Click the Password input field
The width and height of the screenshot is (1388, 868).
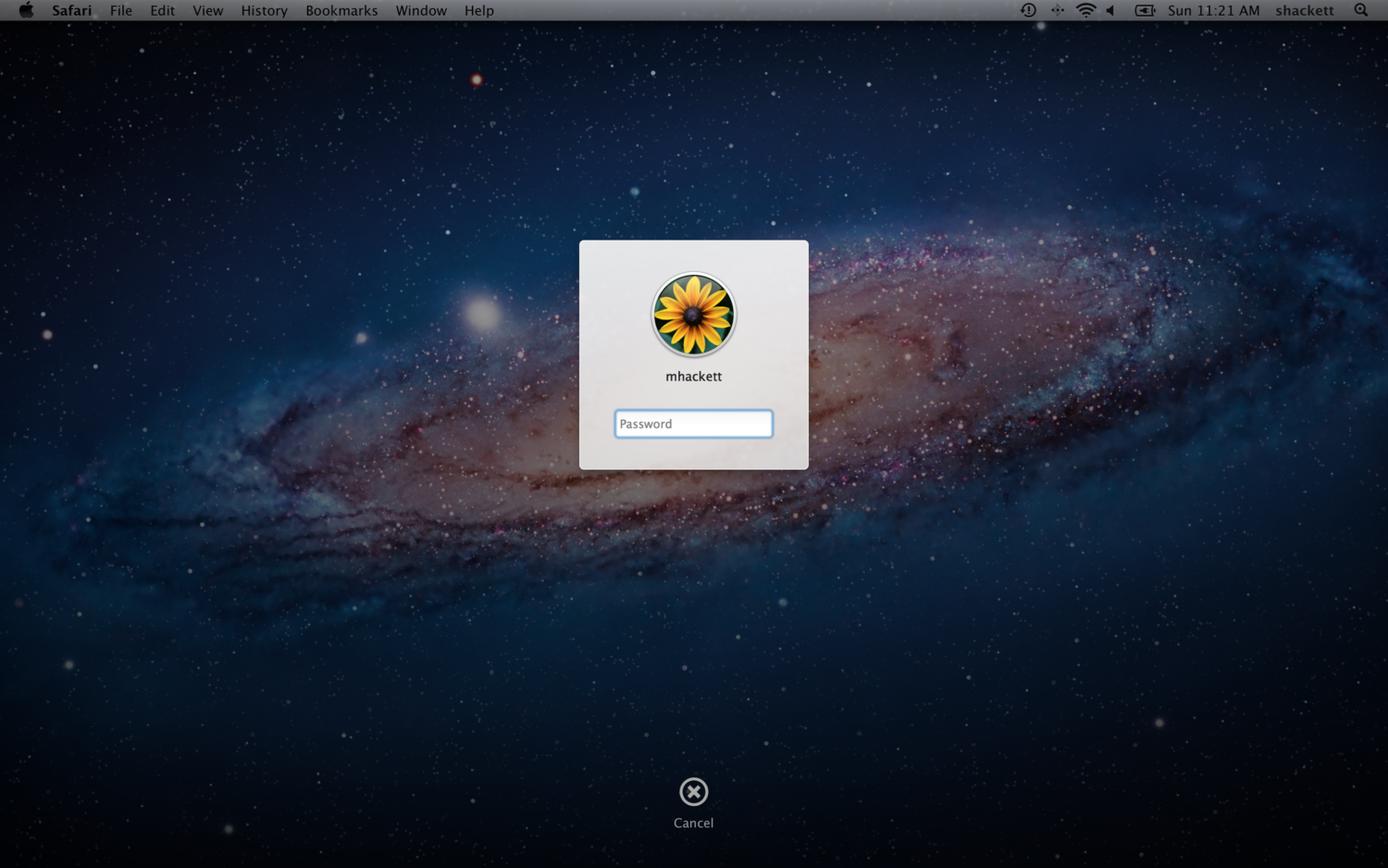[694, 423]
